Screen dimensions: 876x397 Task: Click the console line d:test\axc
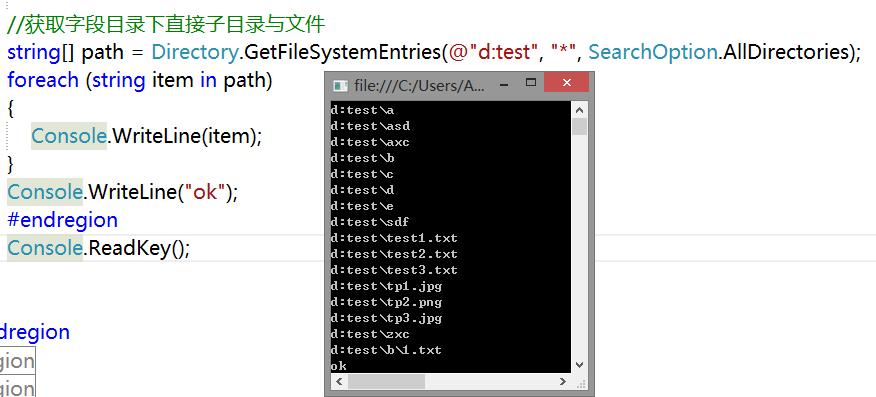[370, 142]
